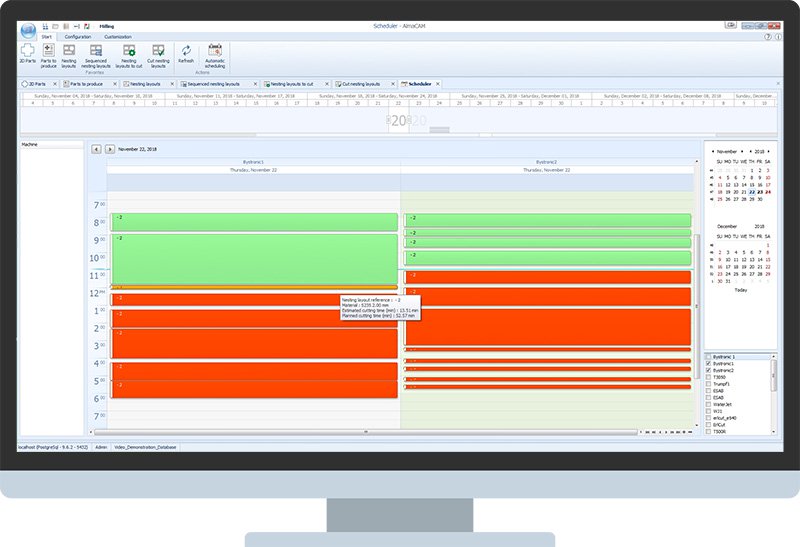Uncheck the Bystronic1 machine checkbox
The width and height of the screenshot is (800, 547).
[x=710, y=364]
